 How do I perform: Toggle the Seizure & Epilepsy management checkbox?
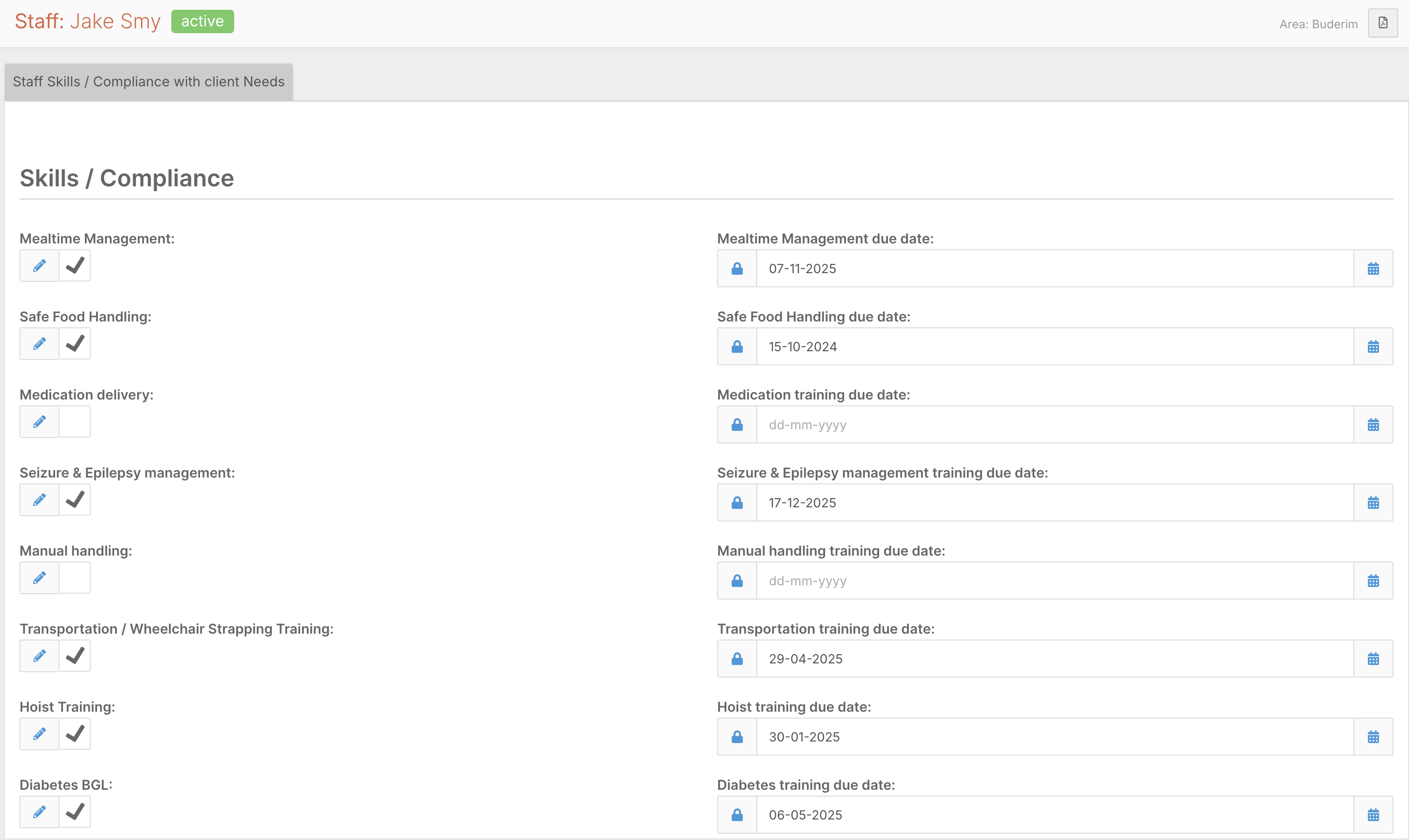pos(75,500)
